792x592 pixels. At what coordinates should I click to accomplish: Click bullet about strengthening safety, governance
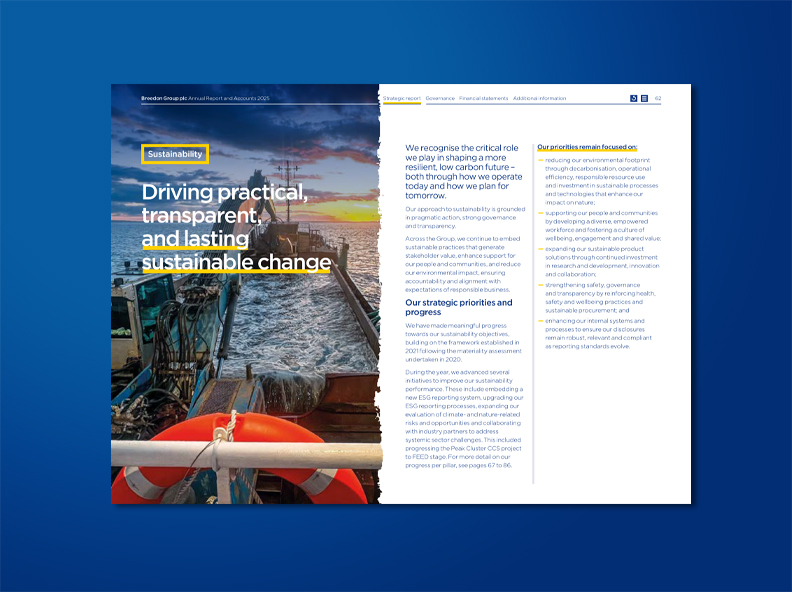pyautogui.click(x=600, y=297)
